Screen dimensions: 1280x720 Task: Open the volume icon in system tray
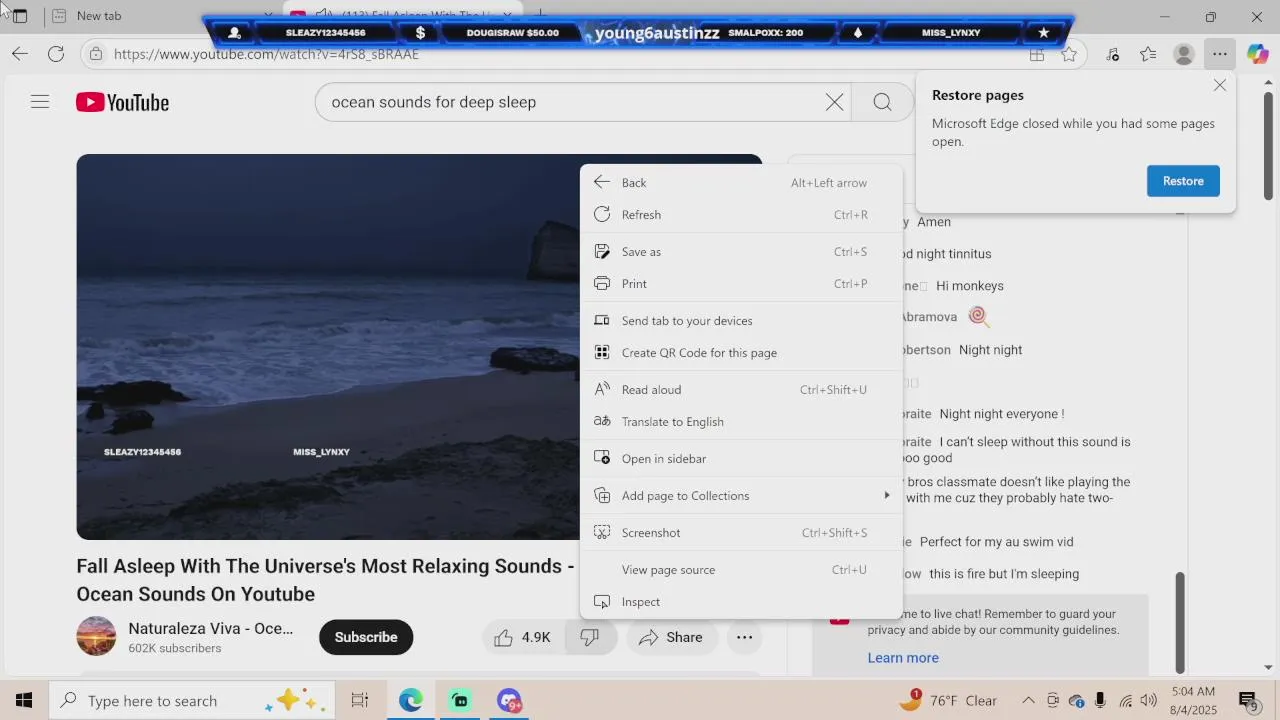(1149, 700)
